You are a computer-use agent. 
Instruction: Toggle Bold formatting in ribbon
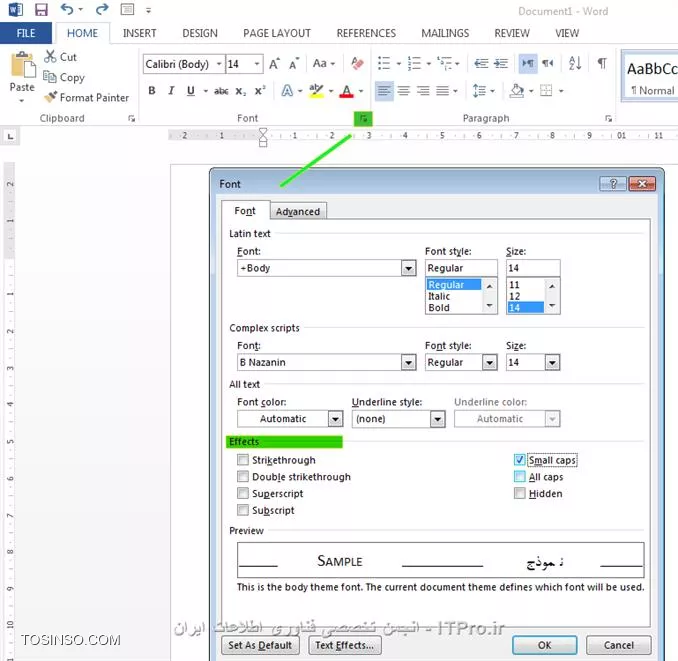click(x=152, y=91)
